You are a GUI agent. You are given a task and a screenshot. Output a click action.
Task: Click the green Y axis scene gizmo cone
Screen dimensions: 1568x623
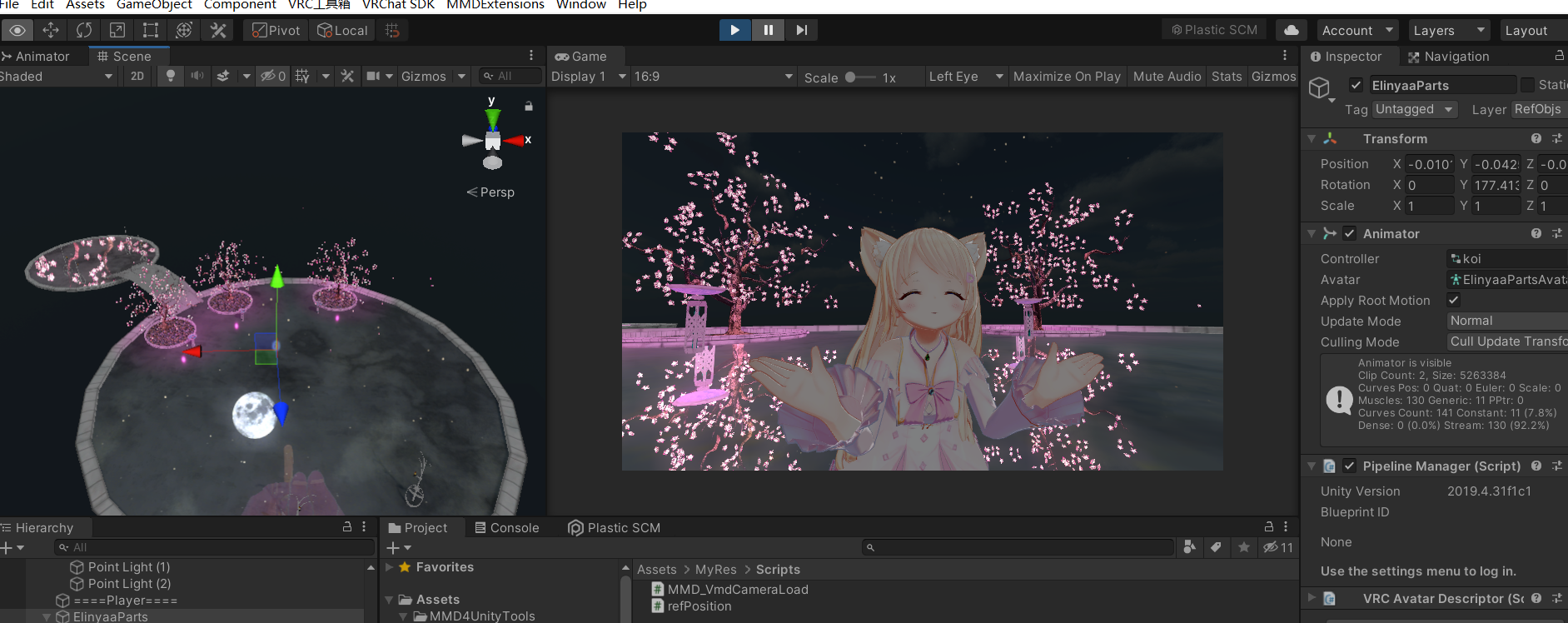(492, 119)
